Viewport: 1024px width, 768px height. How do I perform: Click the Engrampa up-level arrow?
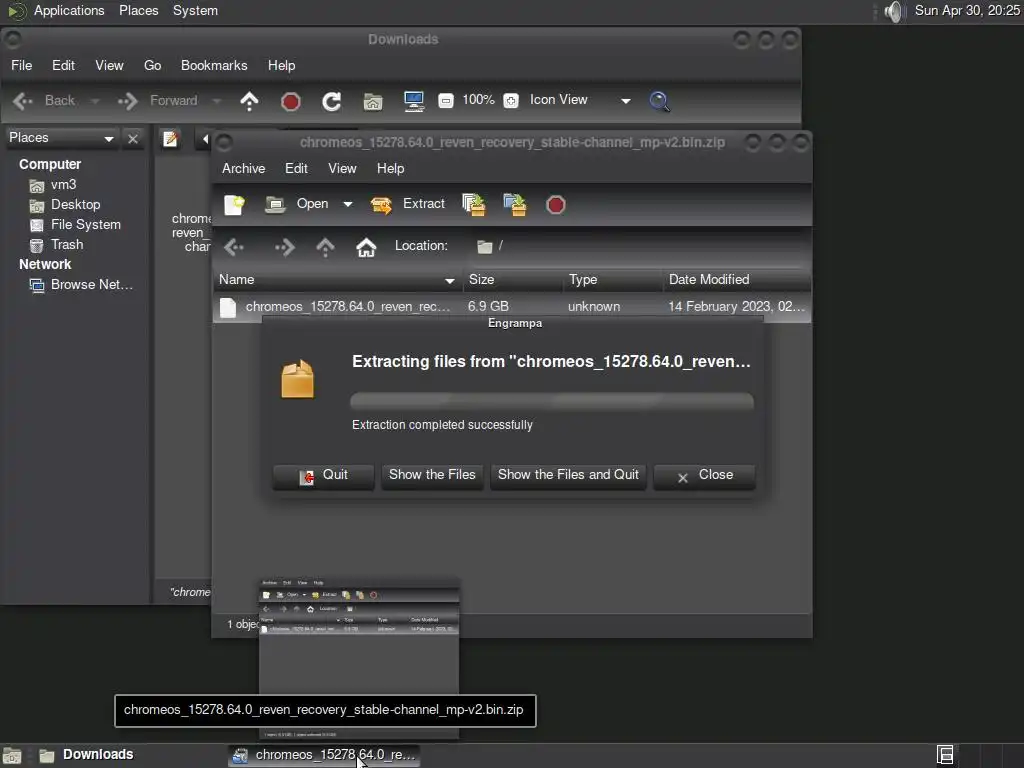(x=325, y=247)
